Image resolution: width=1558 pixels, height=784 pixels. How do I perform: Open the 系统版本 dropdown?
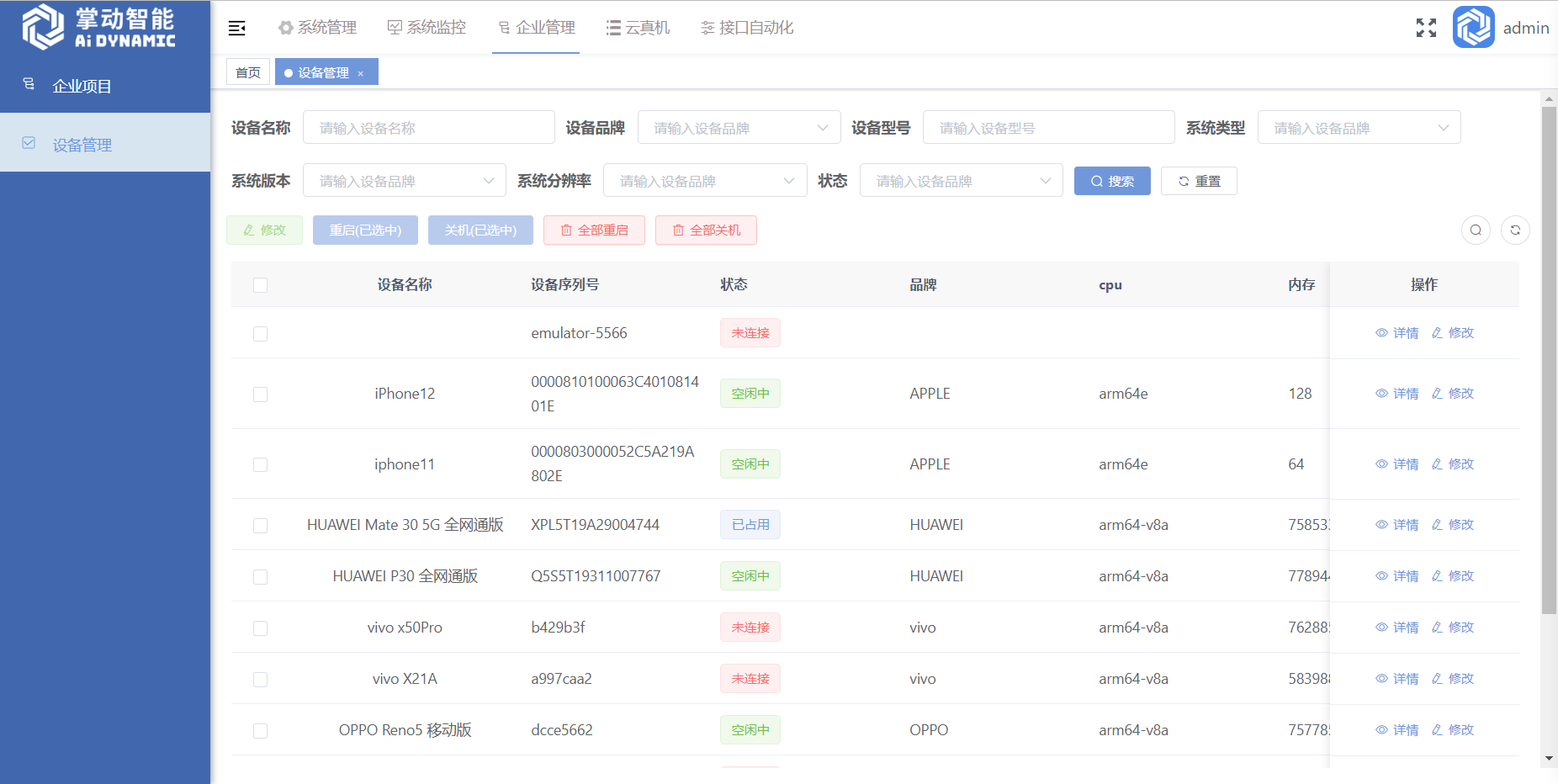pyautogui.click(x=405, y=181)
